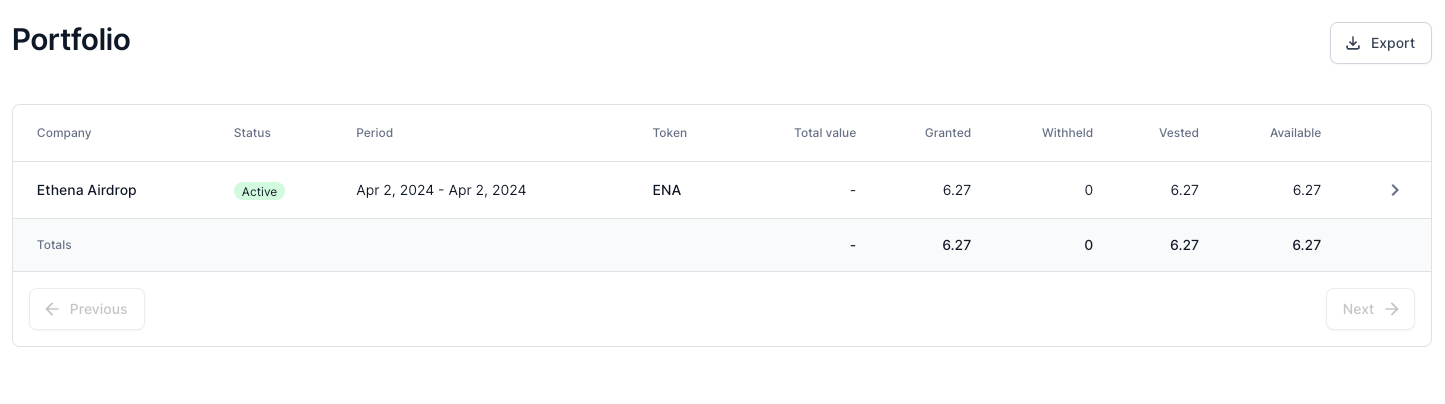Click the Active status badge
Screen dimensions: 1445x404
point(259,191)
